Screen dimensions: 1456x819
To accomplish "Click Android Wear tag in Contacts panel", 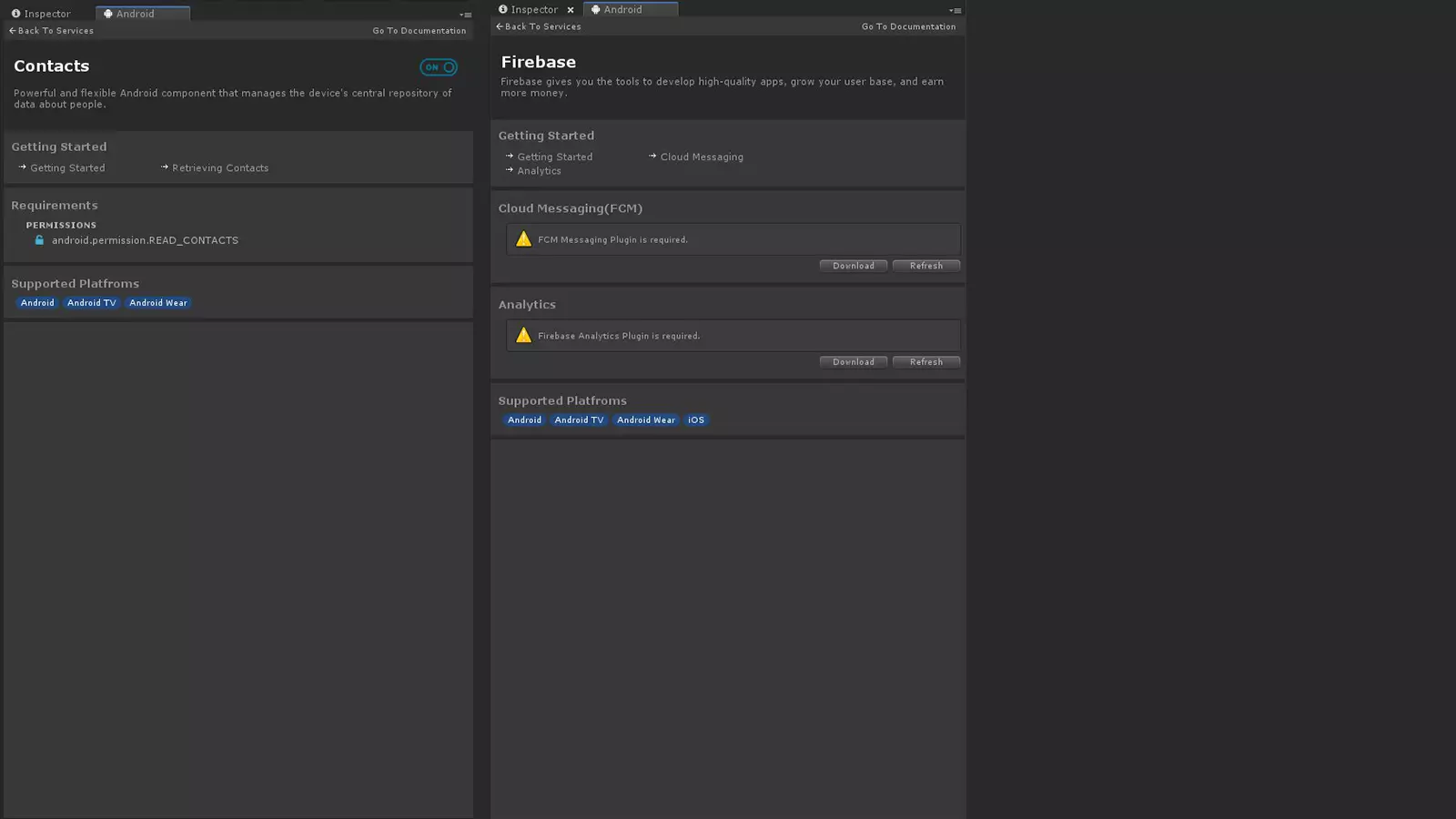I will tap(158, 303).
